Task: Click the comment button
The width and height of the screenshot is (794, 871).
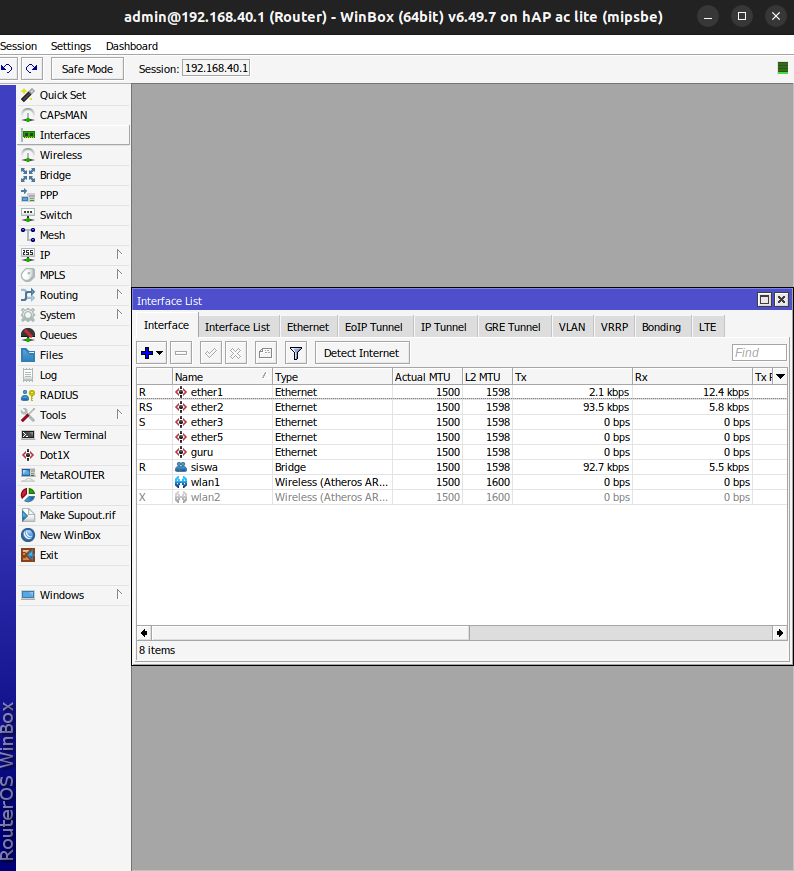Action: (x=266, y=353)
